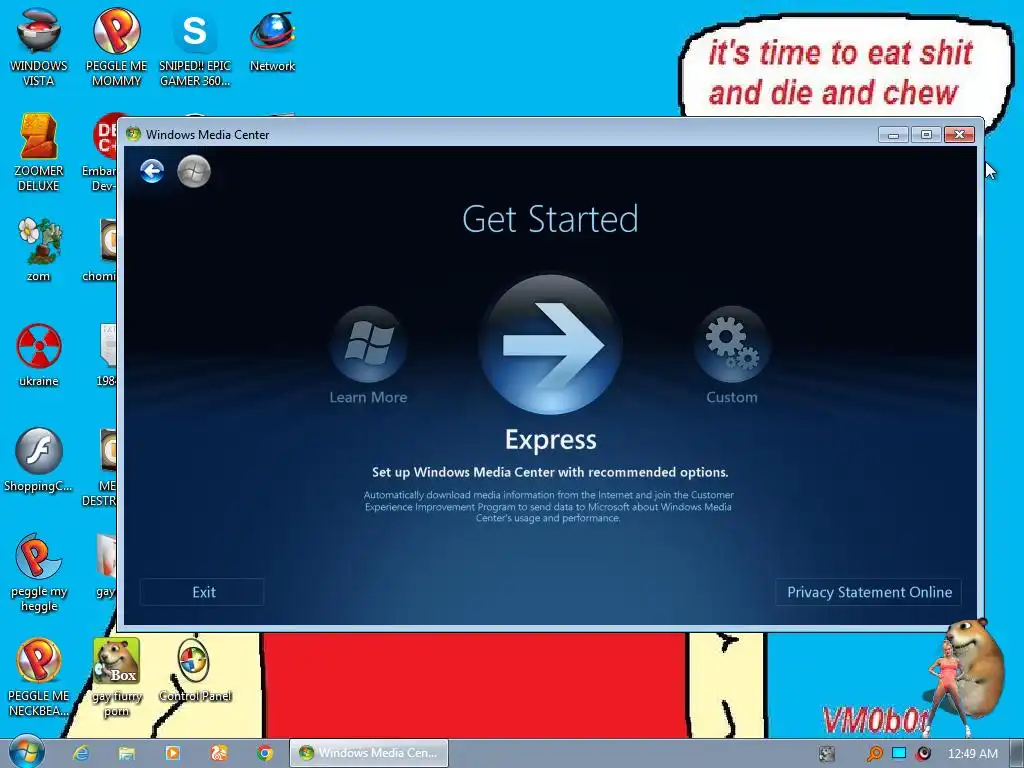The height and width of the screenshot is (768, 1024).
Task: Open the Network desktop icon
Action: [272, 40]
